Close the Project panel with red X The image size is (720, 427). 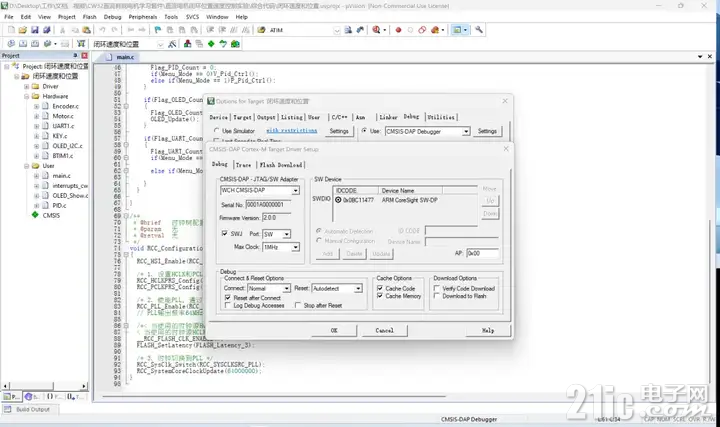pos(84,56)
